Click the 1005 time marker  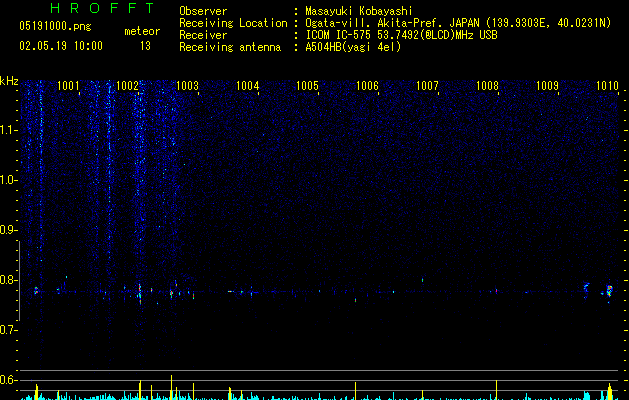pyautogui.click(x=307, y=85)
